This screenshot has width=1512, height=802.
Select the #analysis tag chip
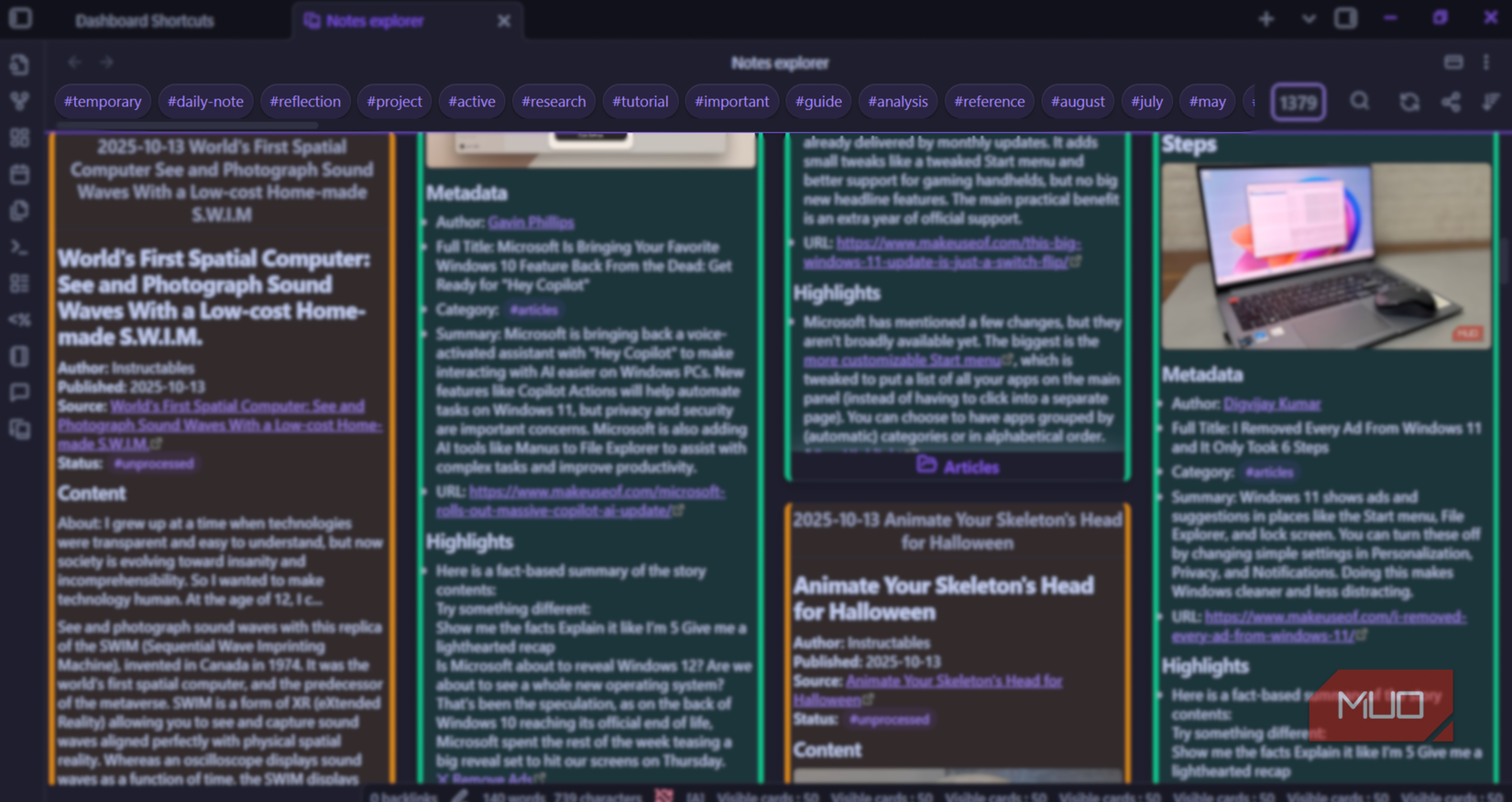pos(898,102)
